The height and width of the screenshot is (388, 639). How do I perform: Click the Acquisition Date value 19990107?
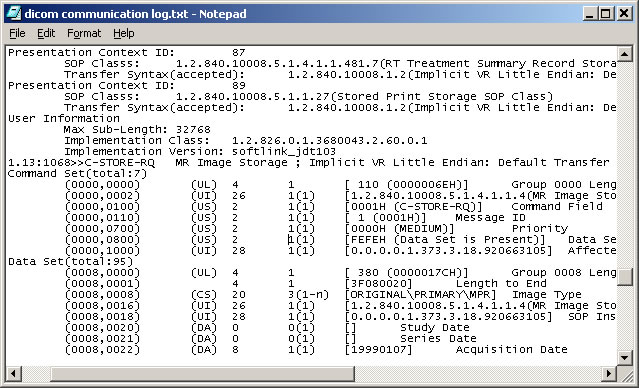click(378, 350)
